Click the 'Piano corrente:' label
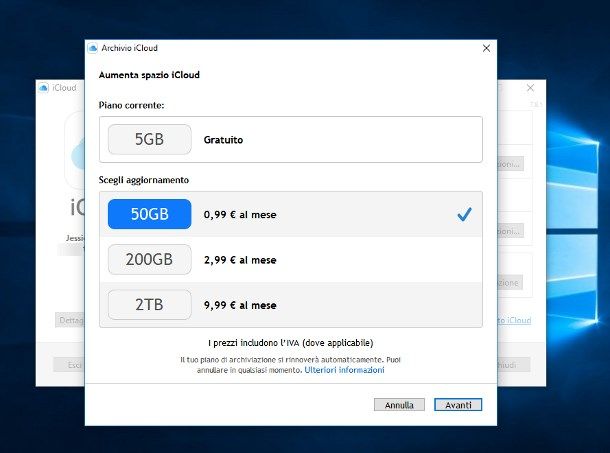The width and height of the screenshot is (610, 453). coord(131,105)
